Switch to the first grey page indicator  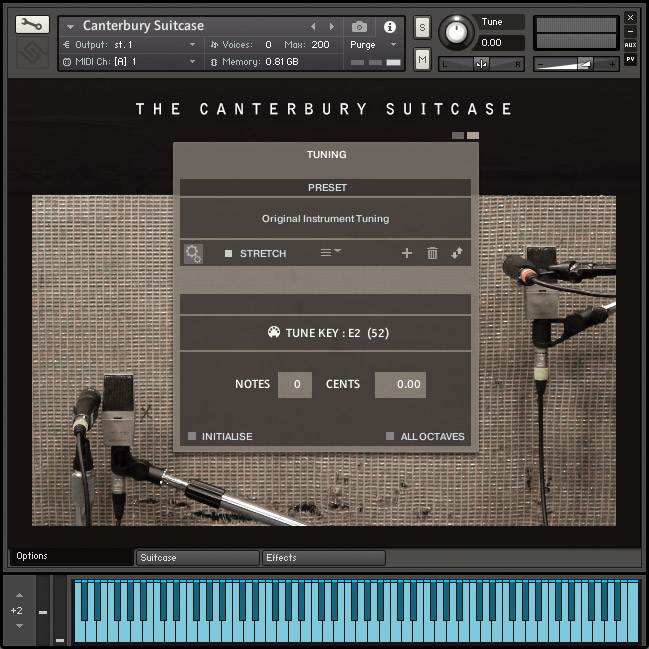(458, 135)
